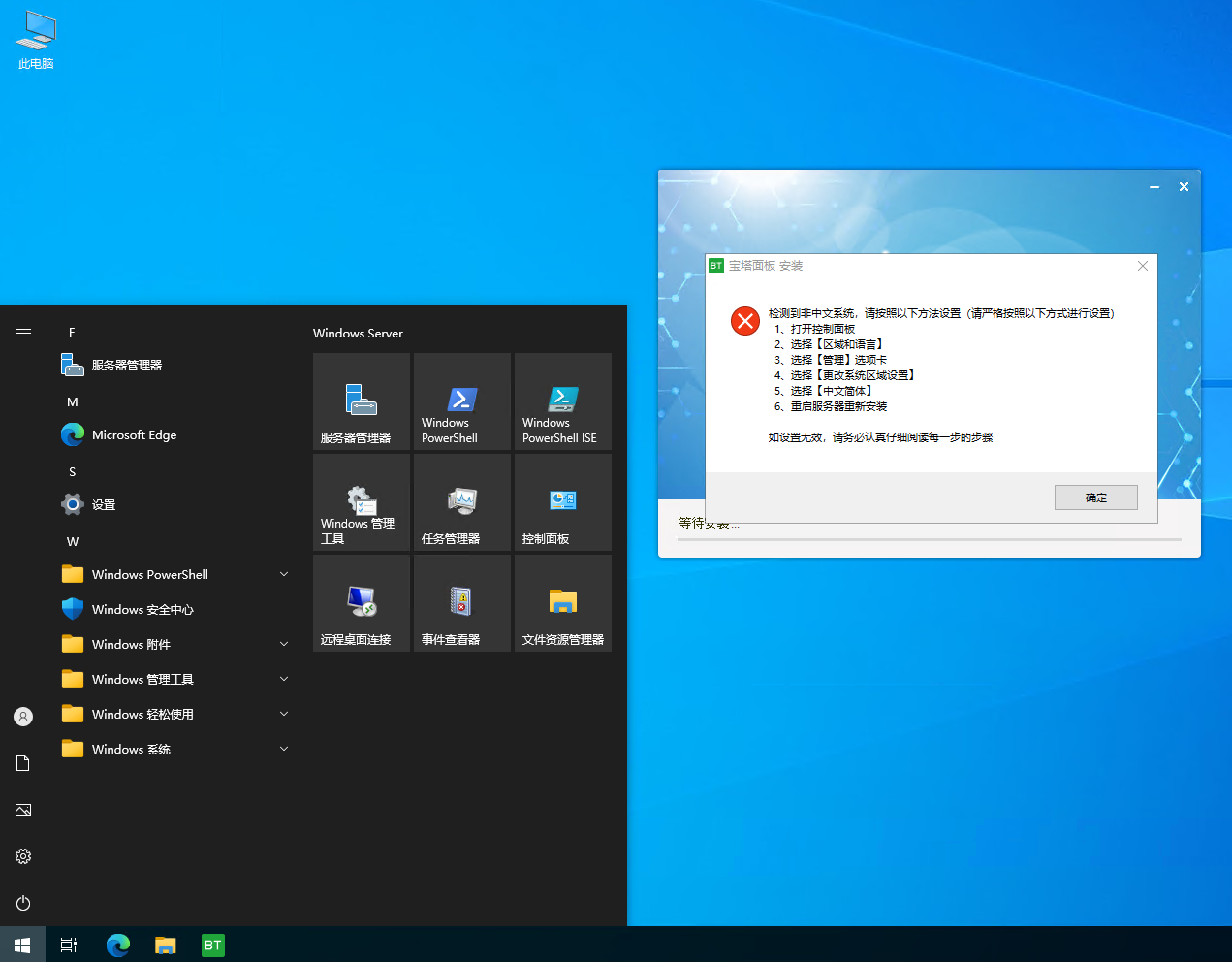Open the 服务器管理器 tile under Windows Server
Image resolution: width=1232 pixels, height=962 pixels.
362,401
